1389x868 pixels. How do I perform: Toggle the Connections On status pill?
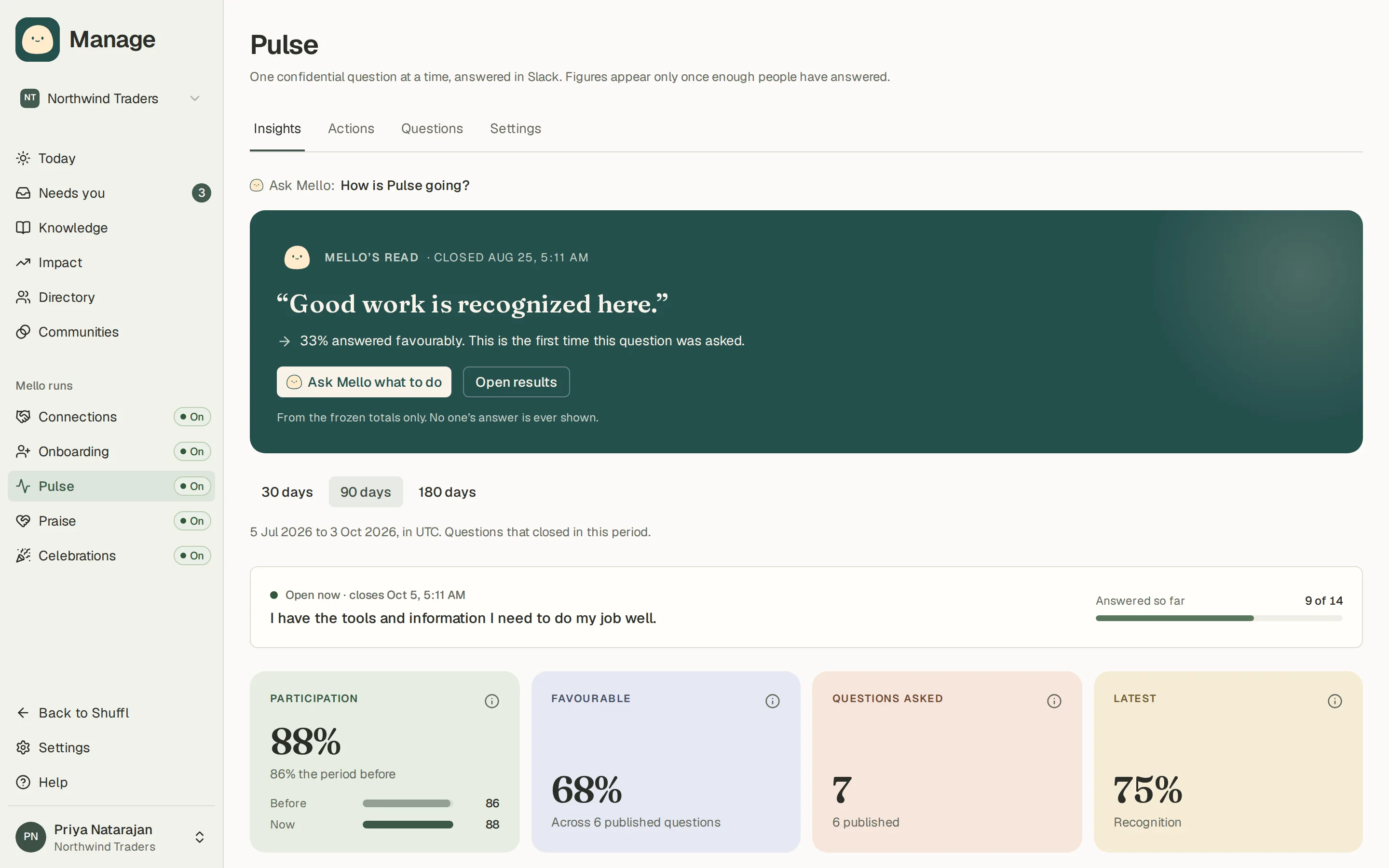192,417
